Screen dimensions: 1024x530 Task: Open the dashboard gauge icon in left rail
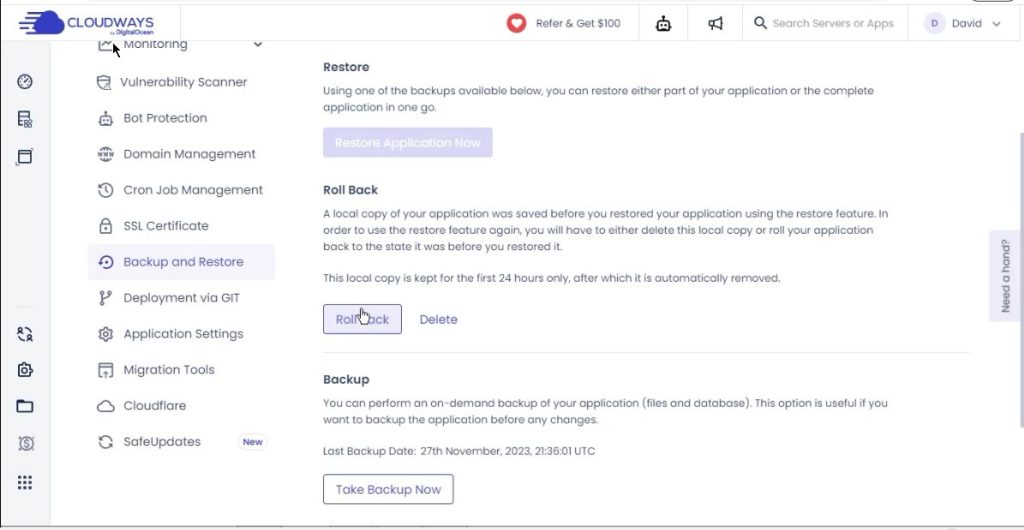25,82
